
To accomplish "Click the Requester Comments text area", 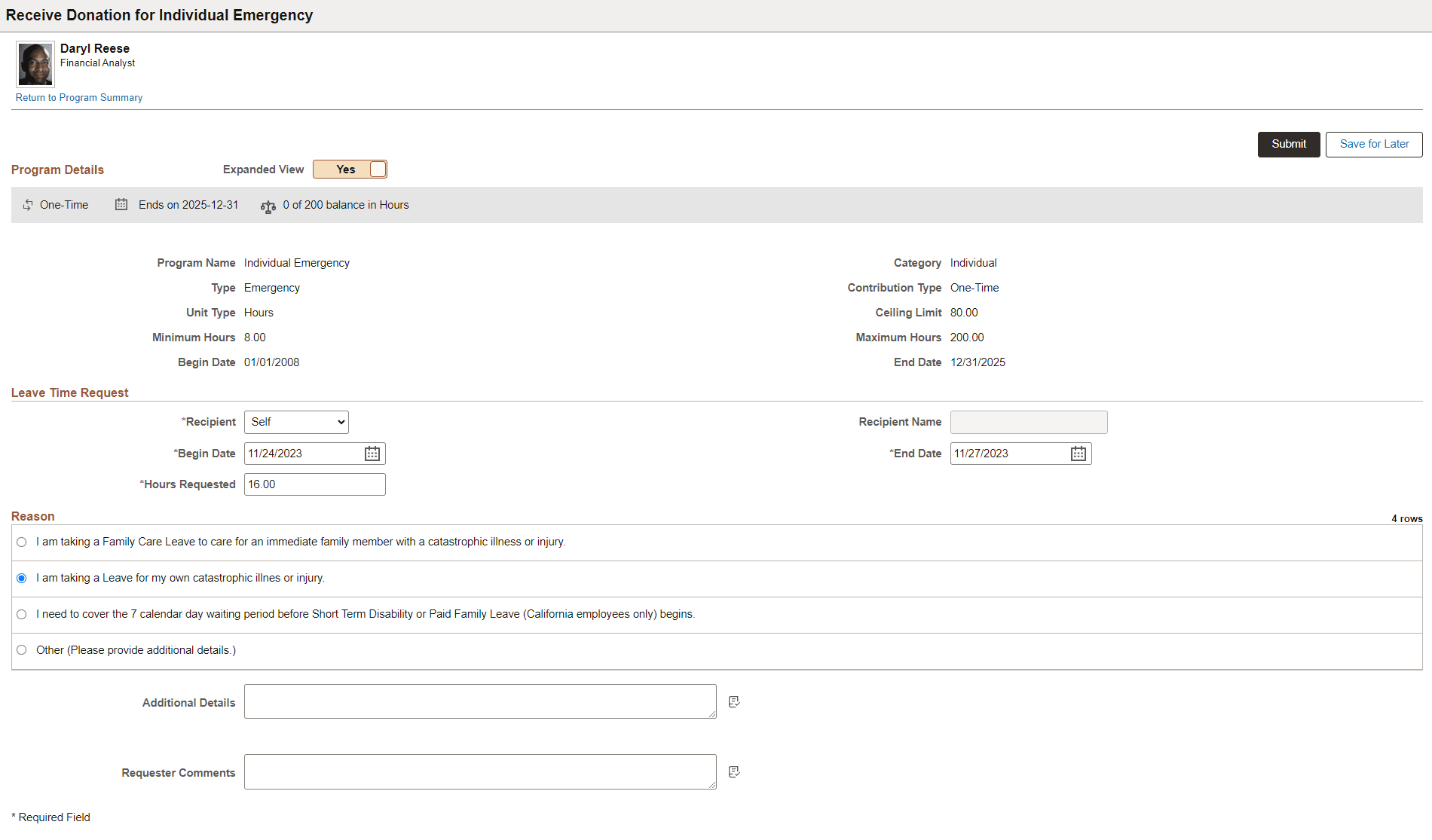I will [480, 771].
